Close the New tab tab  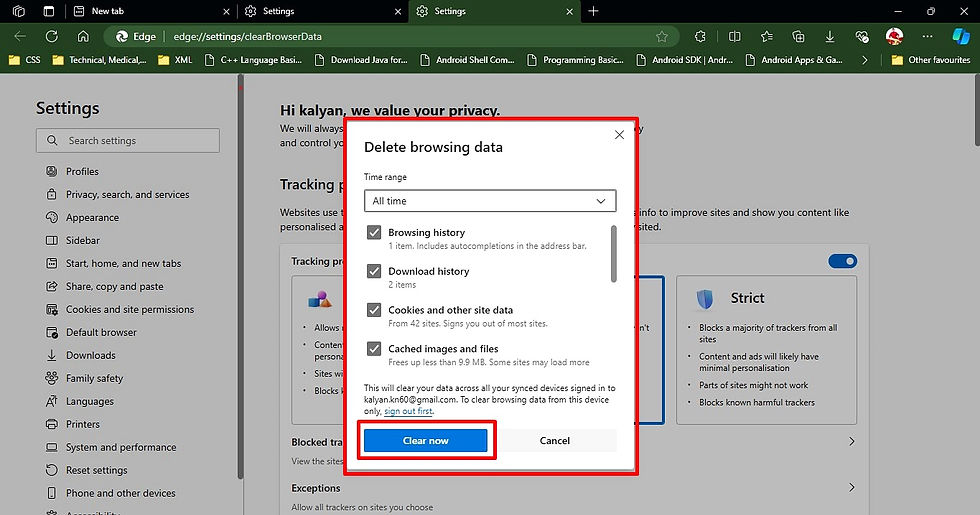226,11
